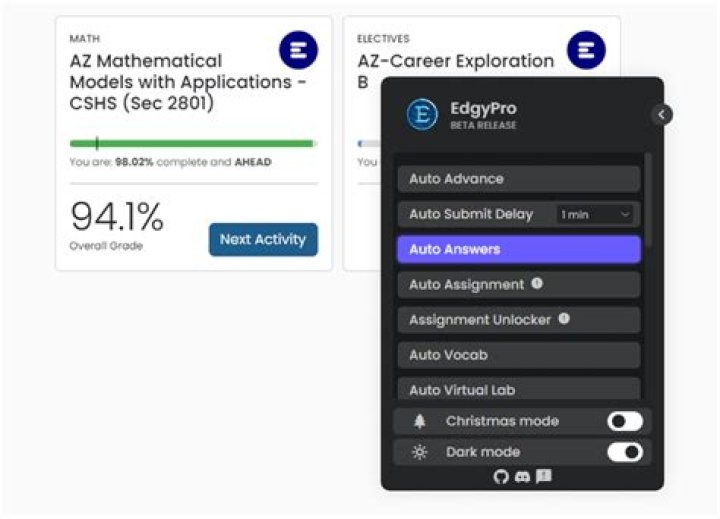Open the Auto Submit Delay dropdown
720x519 pixels.
click(596, 214)
